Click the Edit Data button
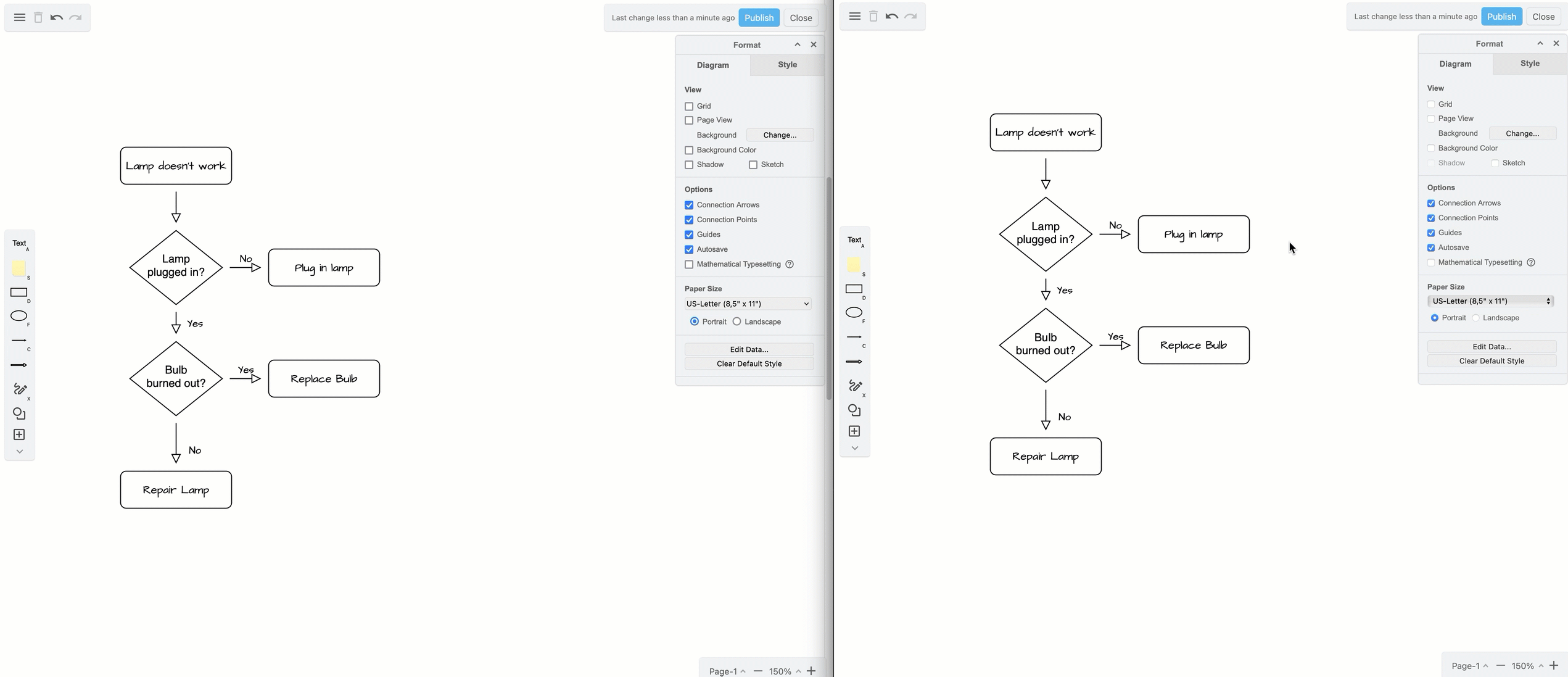This screenshot has height=677, width=1568. 748,349
